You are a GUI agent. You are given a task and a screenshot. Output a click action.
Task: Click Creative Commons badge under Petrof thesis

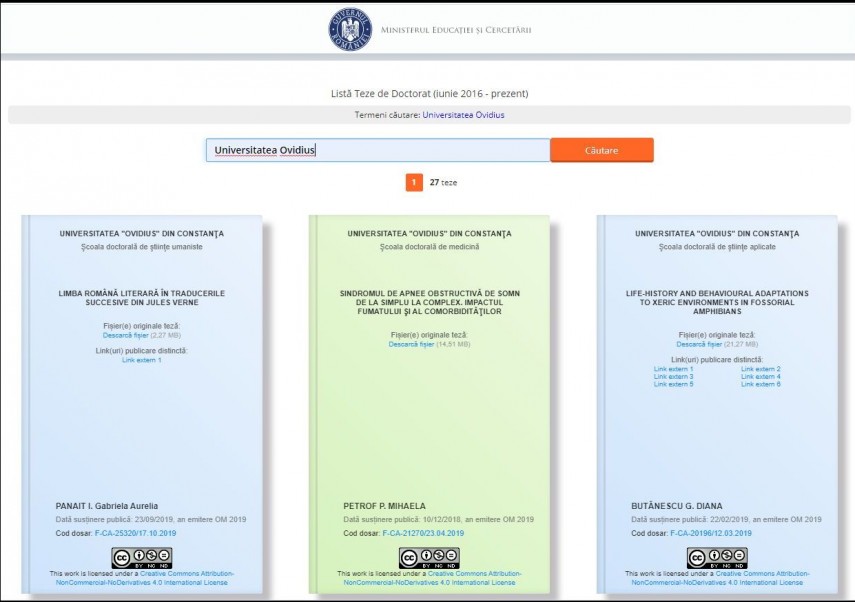tap(429, 558)
